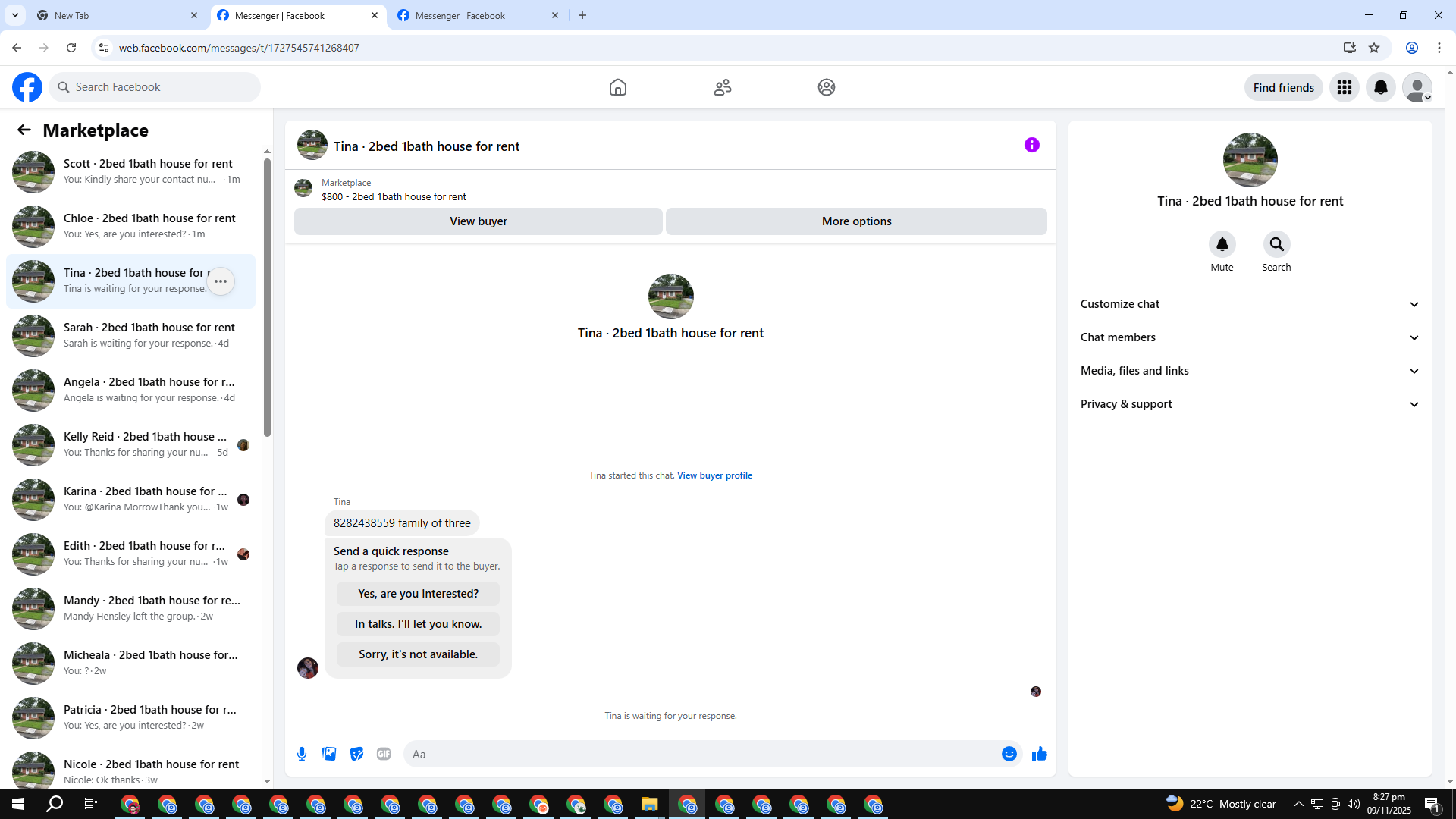Screen dimensions: 1456x819
Task: Click the View buyer button
Action: pos(478,221)
